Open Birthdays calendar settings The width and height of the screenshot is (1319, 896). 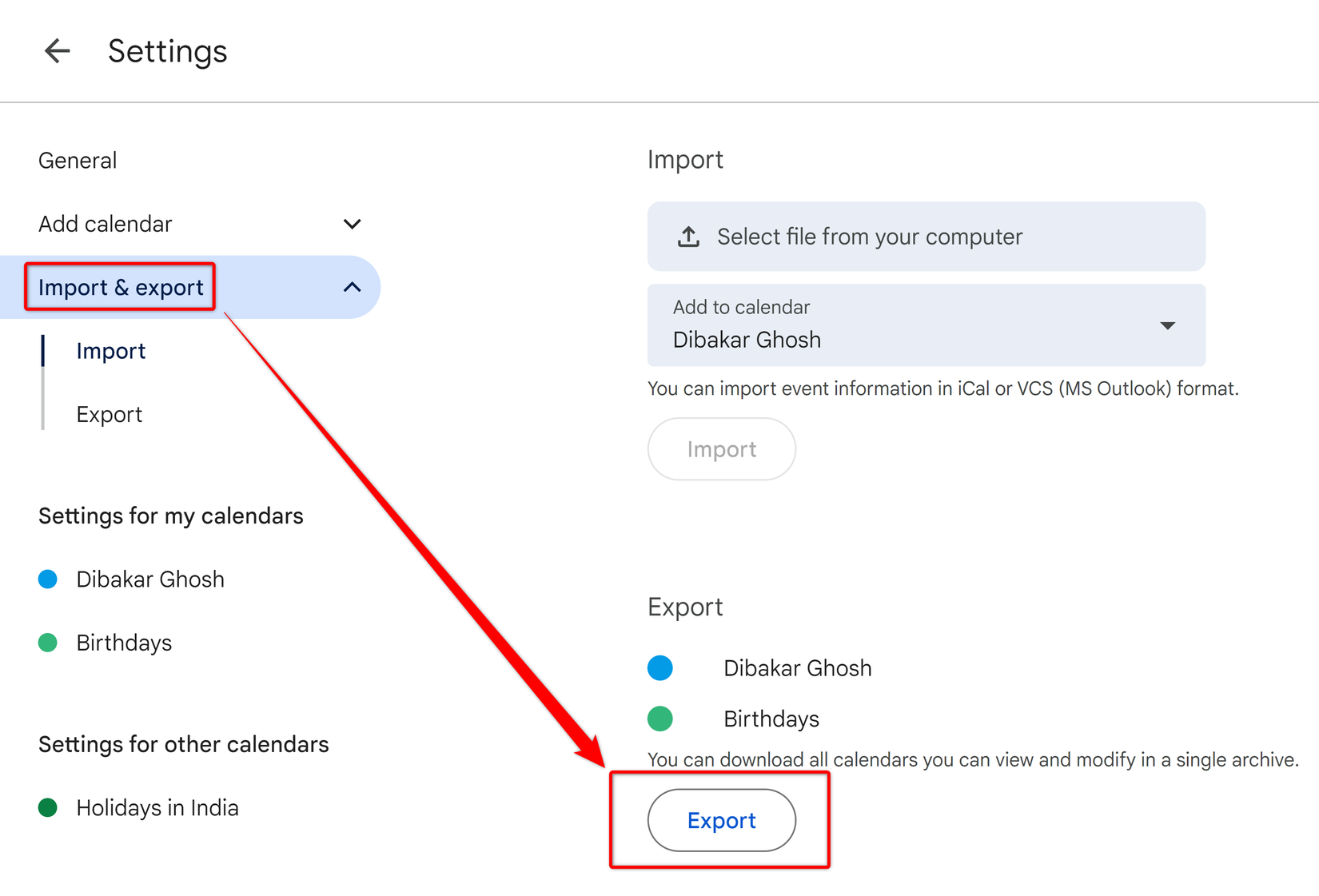pyautogui.click(x=124, y=642)
